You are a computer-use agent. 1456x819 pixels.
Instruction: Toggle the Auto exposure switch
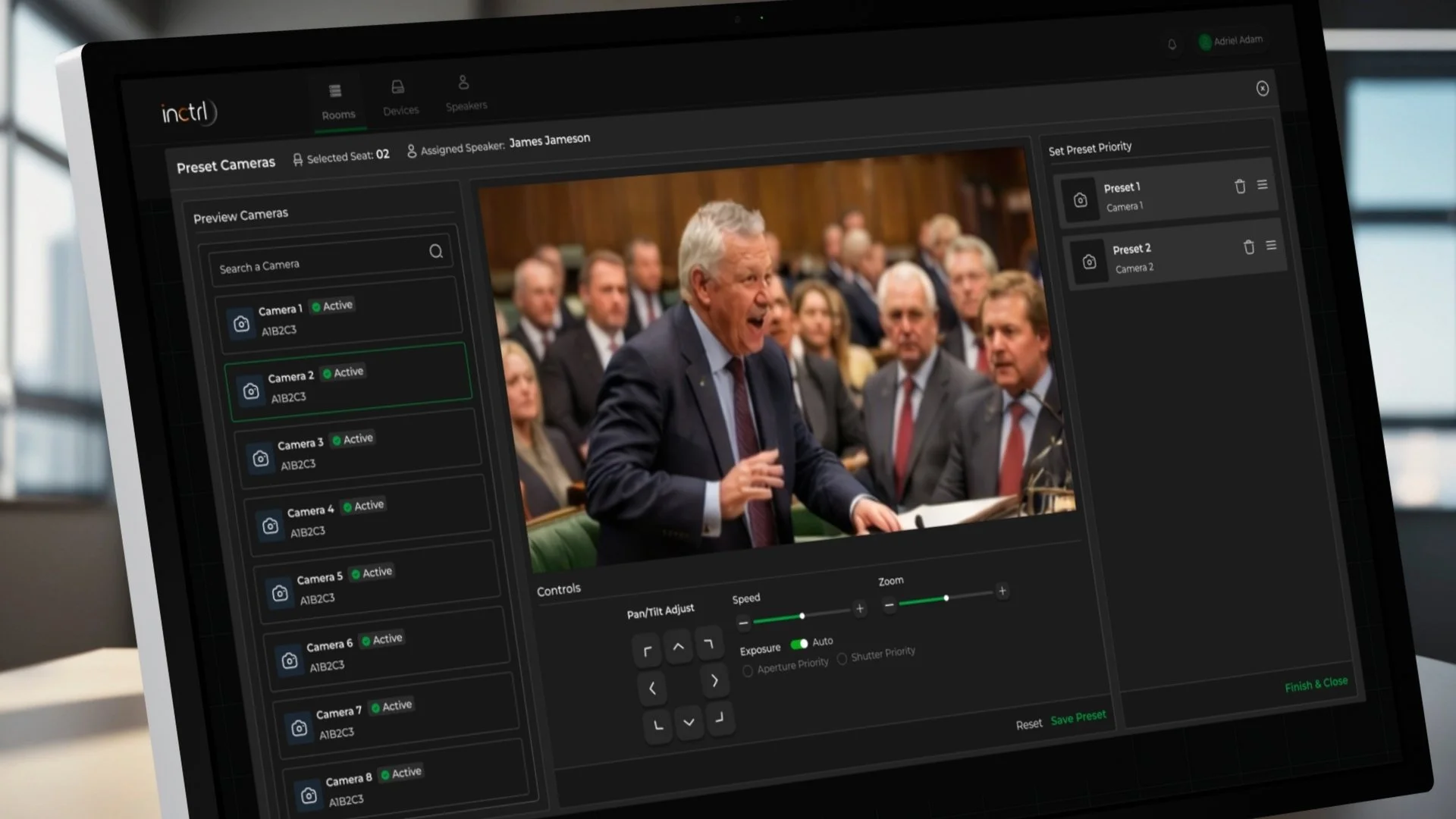click(799, 644)
